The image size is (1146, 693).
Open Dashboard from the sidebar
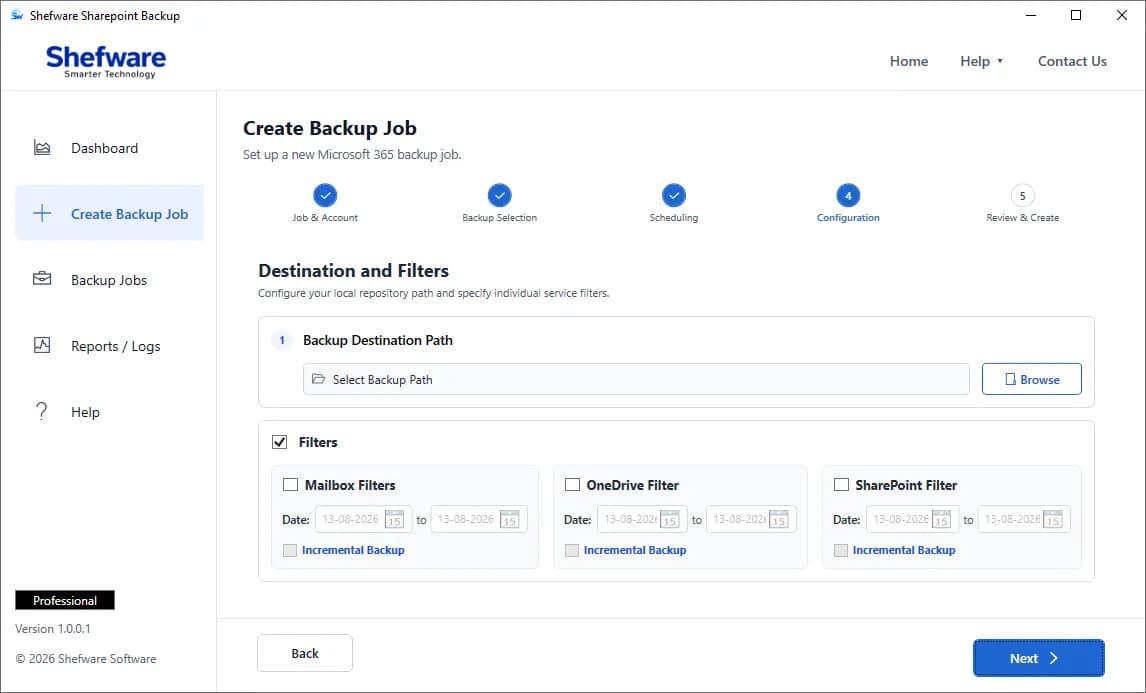[110, 148]
